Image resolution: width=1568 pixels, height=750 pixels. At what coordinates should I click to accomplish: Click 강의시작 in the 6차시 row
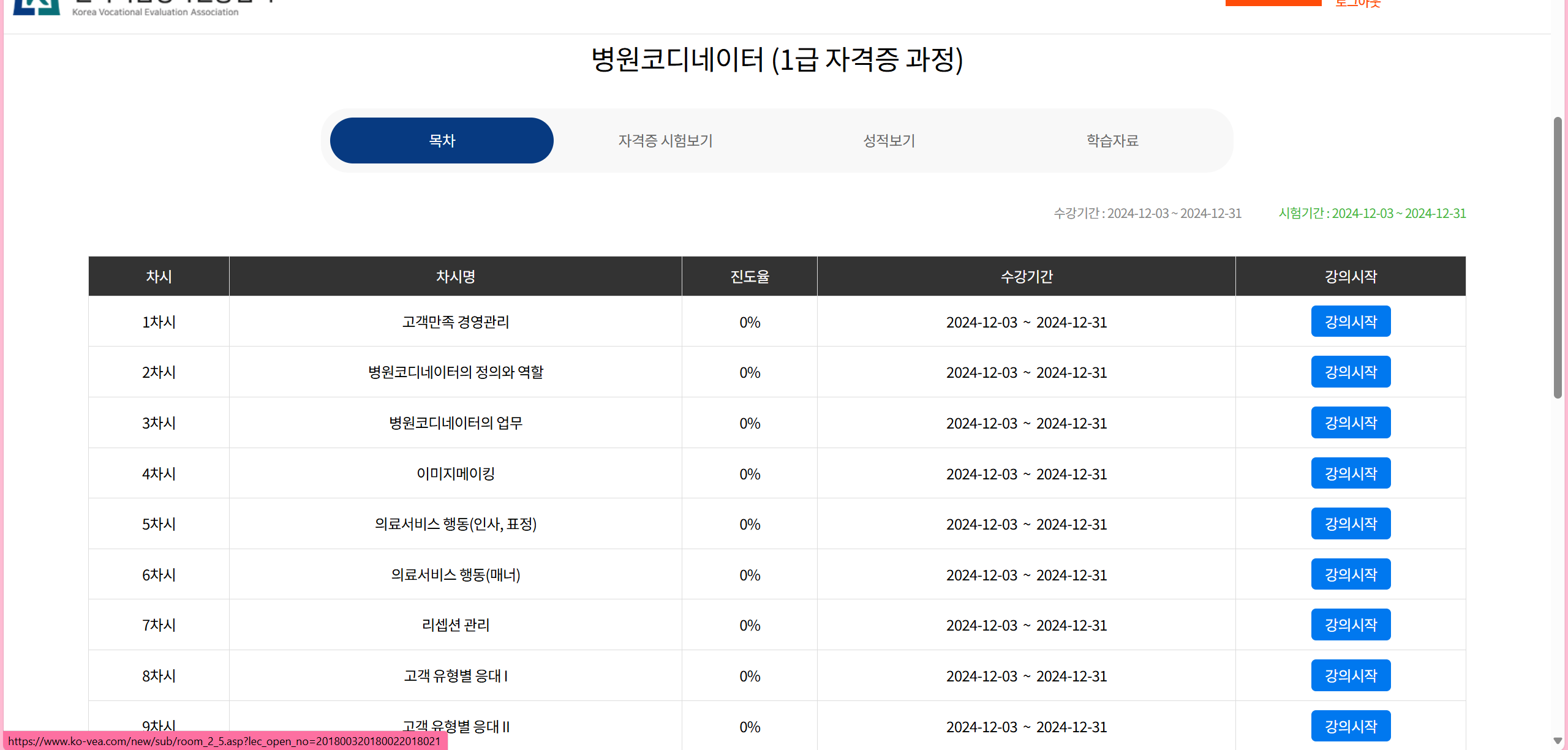(x=1351, y=575)
